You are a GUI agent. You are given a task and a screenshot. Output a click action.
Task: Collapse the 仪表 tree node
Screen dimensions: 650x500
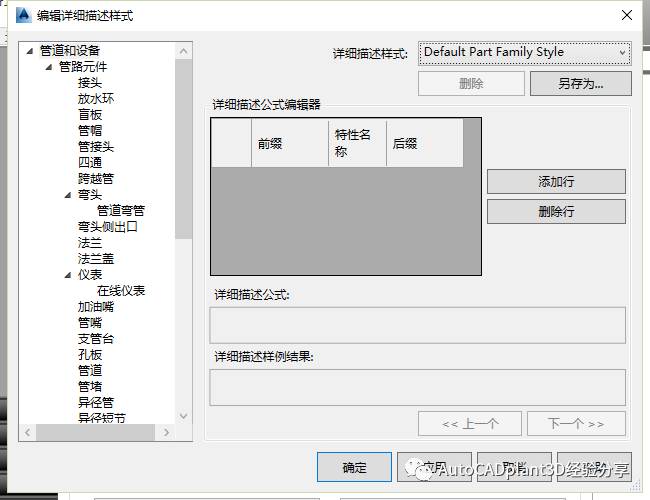tap(68, 275)
